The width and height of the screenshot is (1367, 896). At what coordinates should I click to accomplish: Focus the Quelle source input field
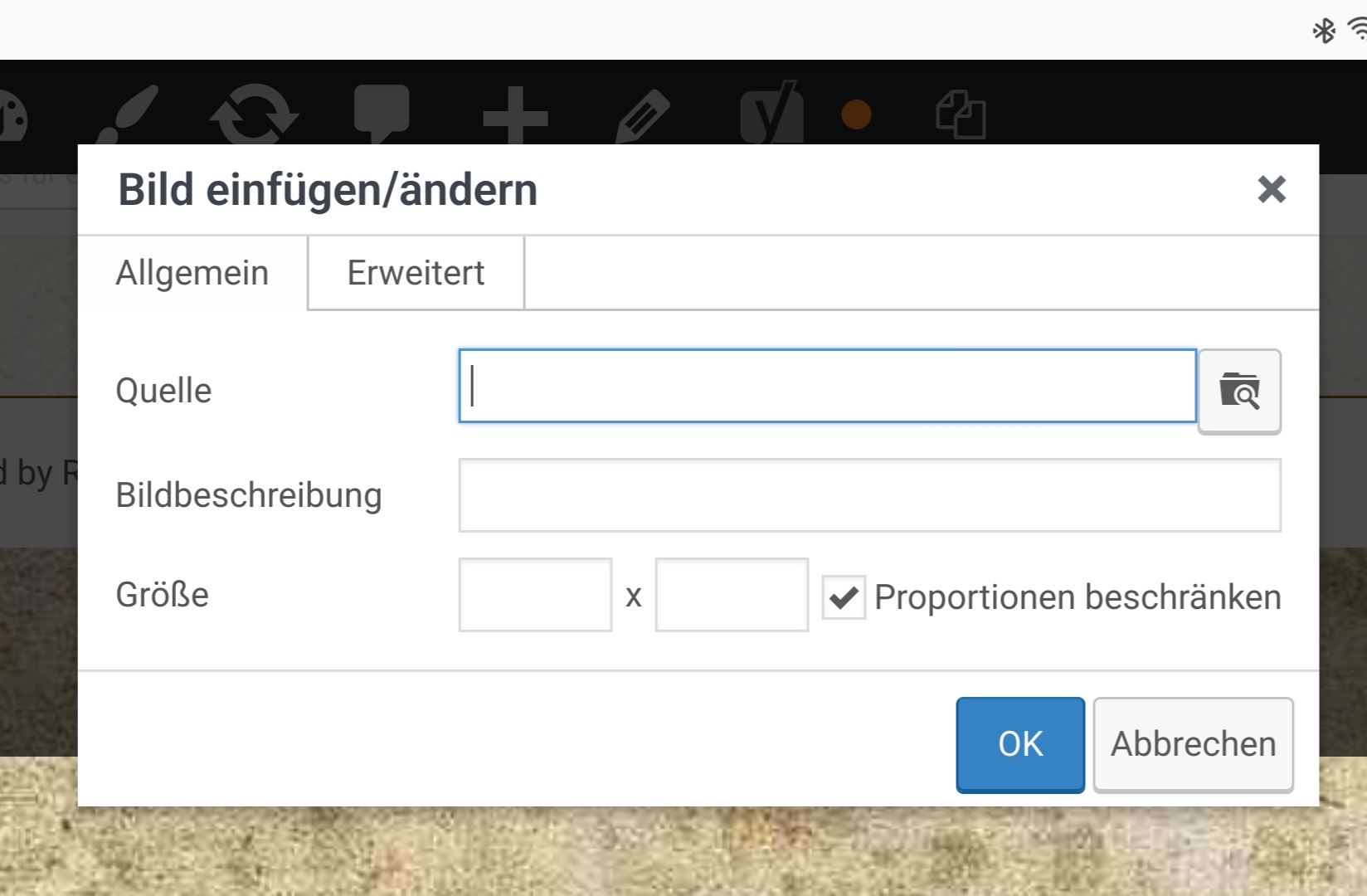coord(827,387)
